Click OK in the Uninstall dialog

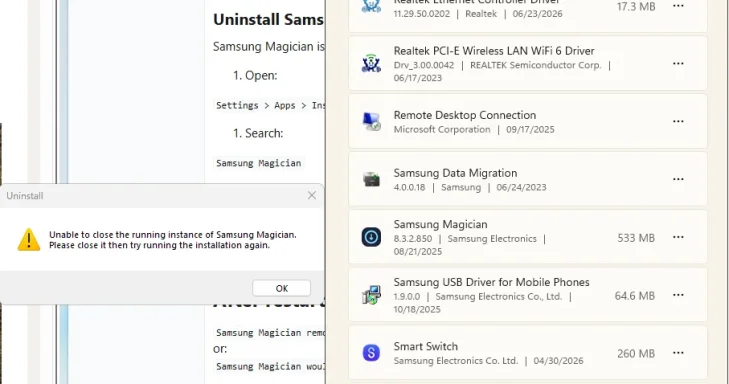click(x=281, y=288)
